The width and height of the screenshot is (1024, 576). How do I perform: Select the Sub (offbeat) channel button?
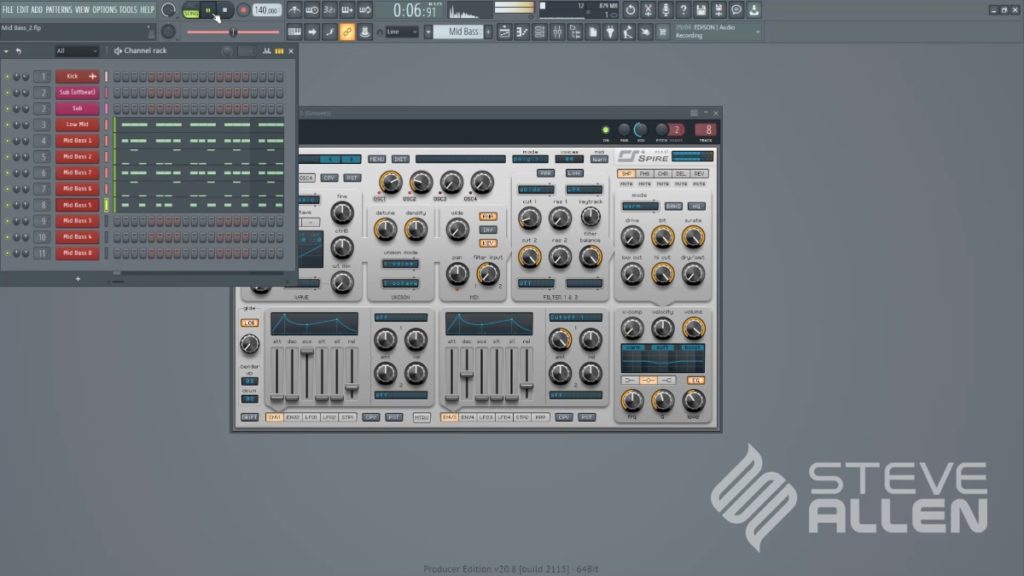pyautogui.click(x=77, y=93)
